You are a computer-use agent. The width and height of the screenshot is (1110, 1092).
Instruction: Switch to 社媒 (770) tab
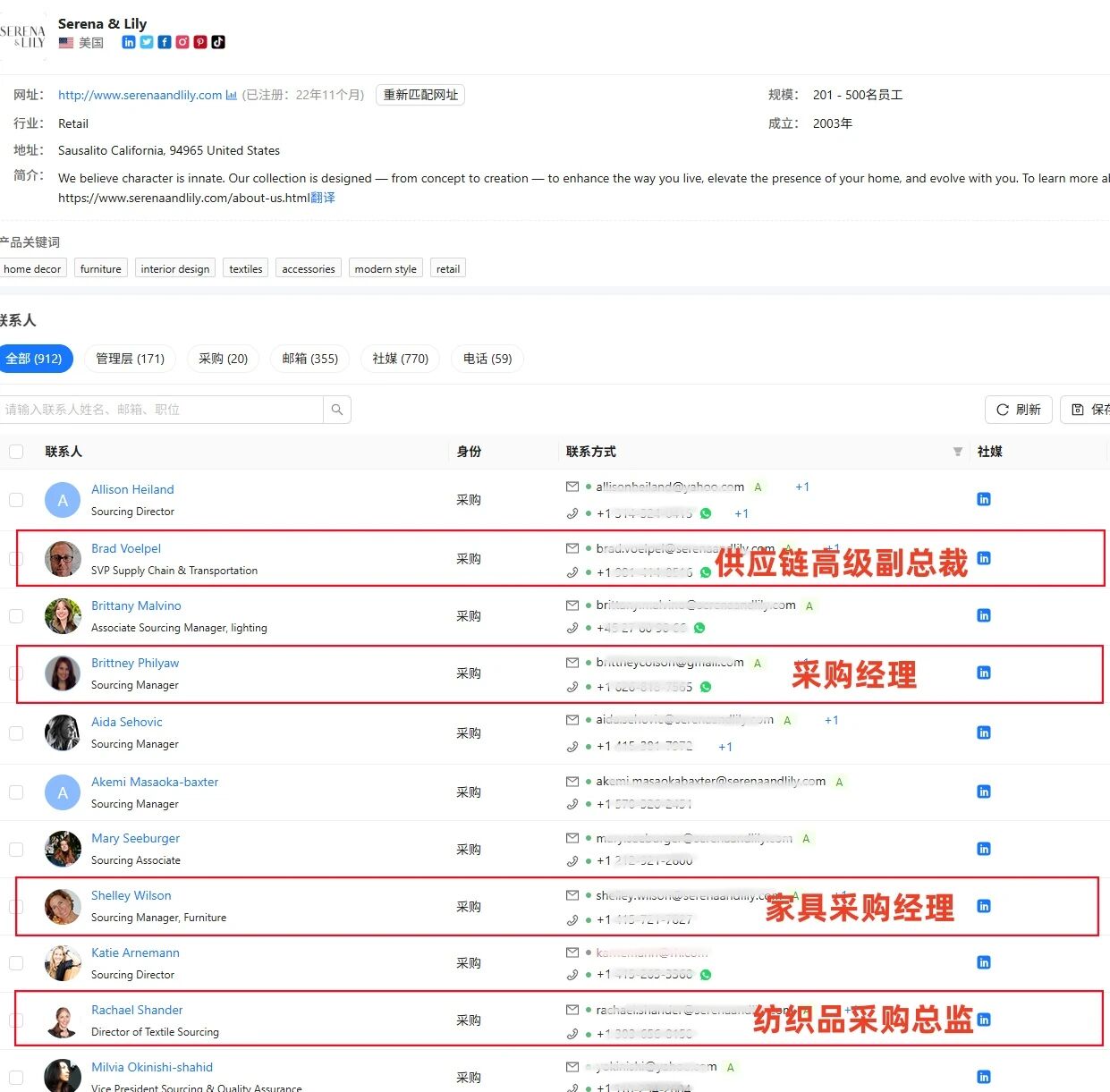401,359
